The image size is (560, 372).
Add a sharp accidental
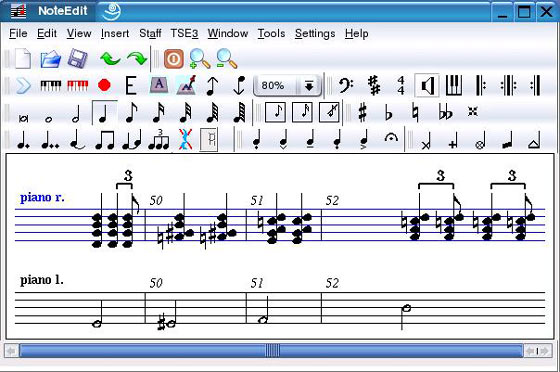pyautogui.click(x=362, y=113)
